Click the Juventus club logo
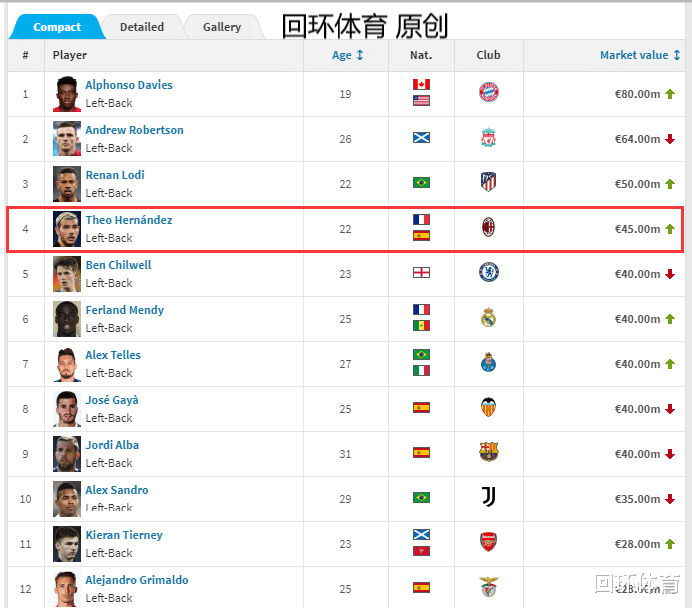Screen dimensions: 692x608 (x=488, y=497)
